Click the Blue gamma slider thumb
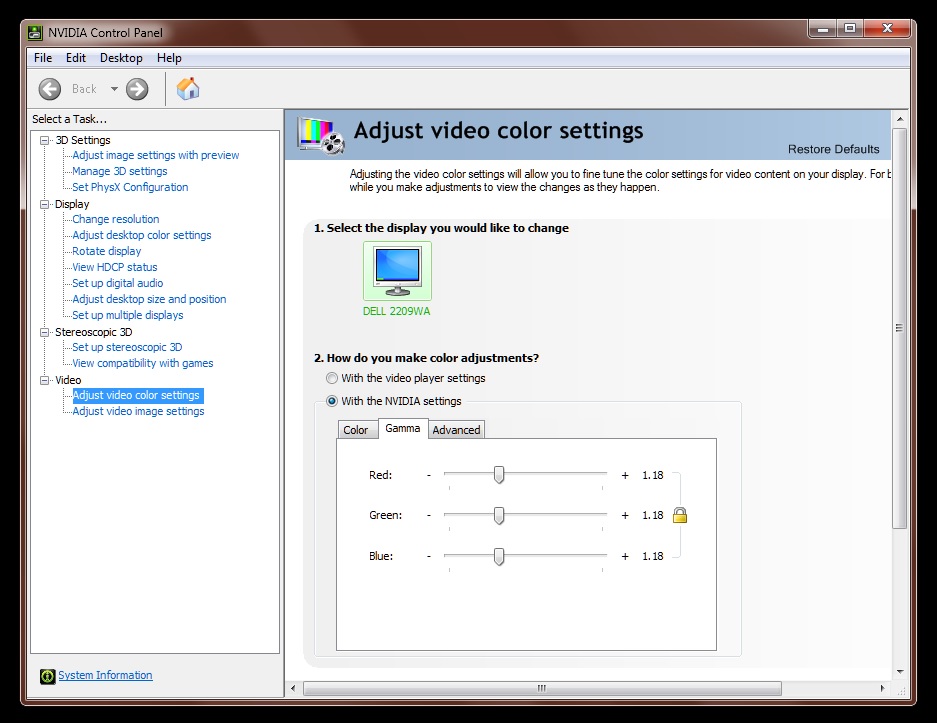This screenshot has height=723, width=937. pos(499,556)
